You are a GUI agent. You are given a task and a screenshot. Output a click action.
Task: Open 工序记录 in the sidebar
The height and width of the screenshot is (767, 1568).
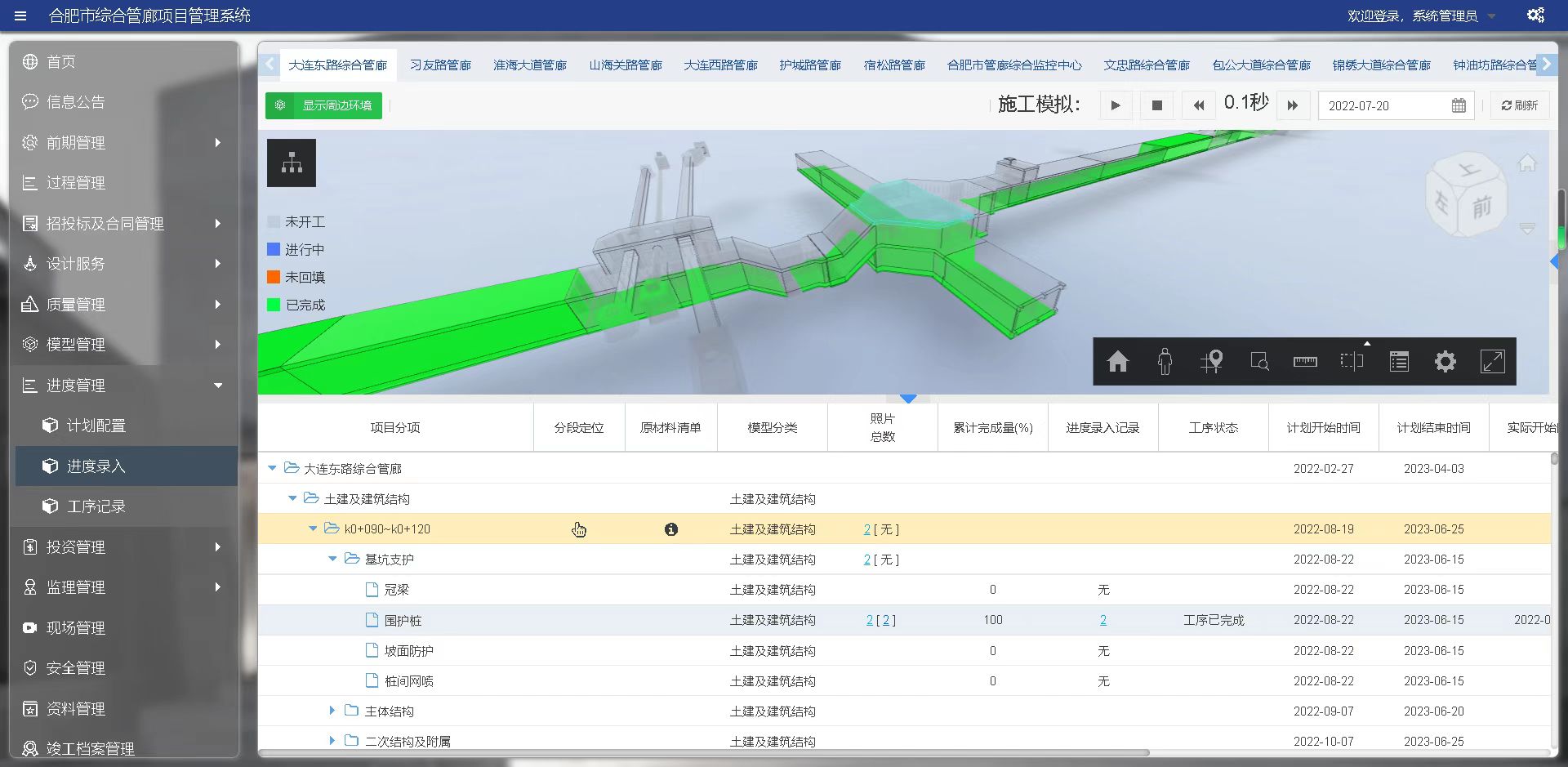pyautogui.click(x=96, y=506)
